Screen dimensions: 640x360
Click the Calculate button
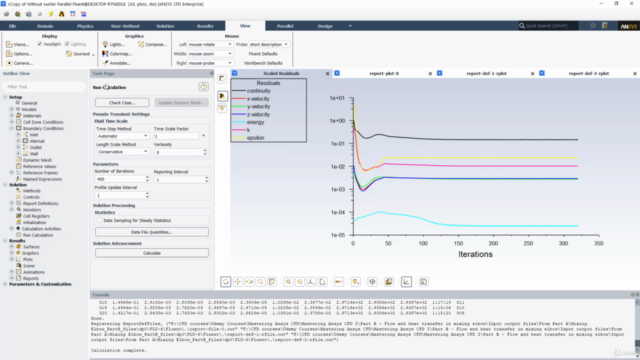[152, 253]
